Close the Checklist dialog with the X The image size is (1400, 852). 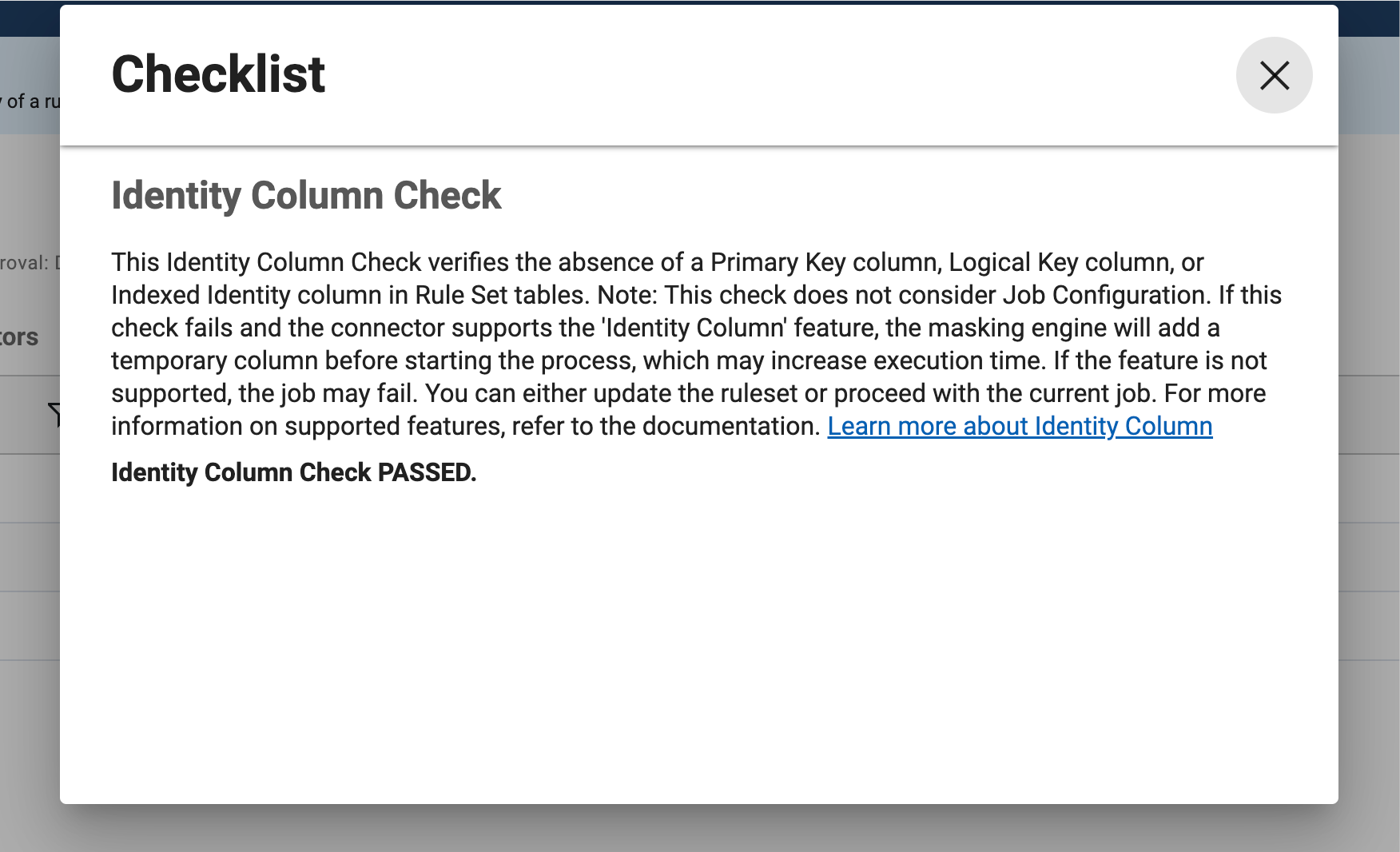pos(1274,75)
